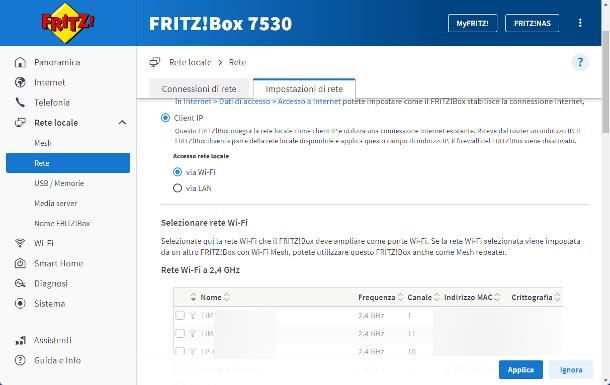The width and height of the screenshot is (610, 385).
Task: Select the Client IP radio button
Action: (x=165, y=117)
